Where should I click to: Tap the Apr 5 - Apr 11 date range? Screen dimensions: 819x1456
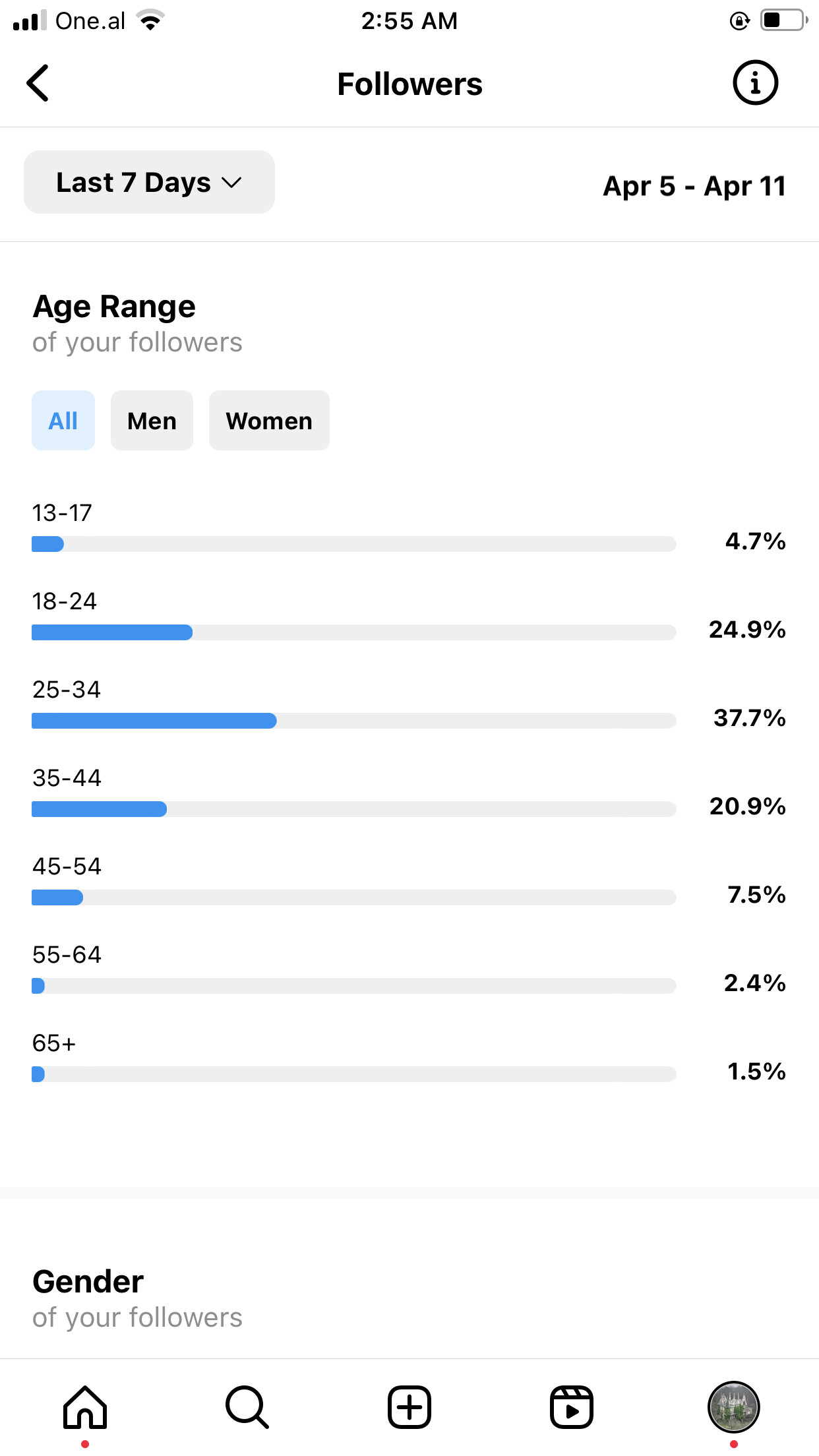(x=694, y=186)
